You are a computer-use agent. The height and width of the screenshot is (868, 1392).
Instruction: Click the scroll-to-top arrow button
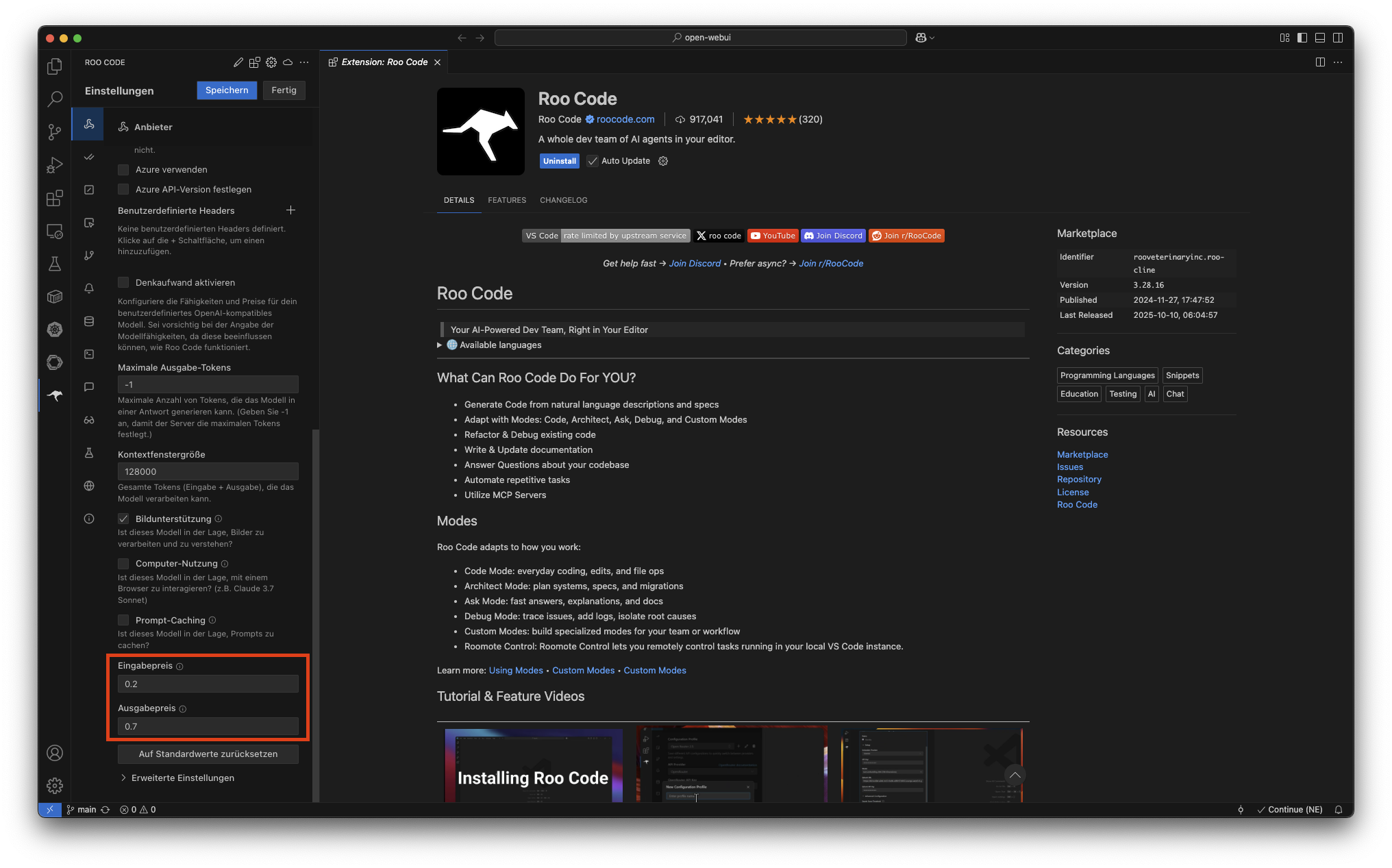(1015, 775)
